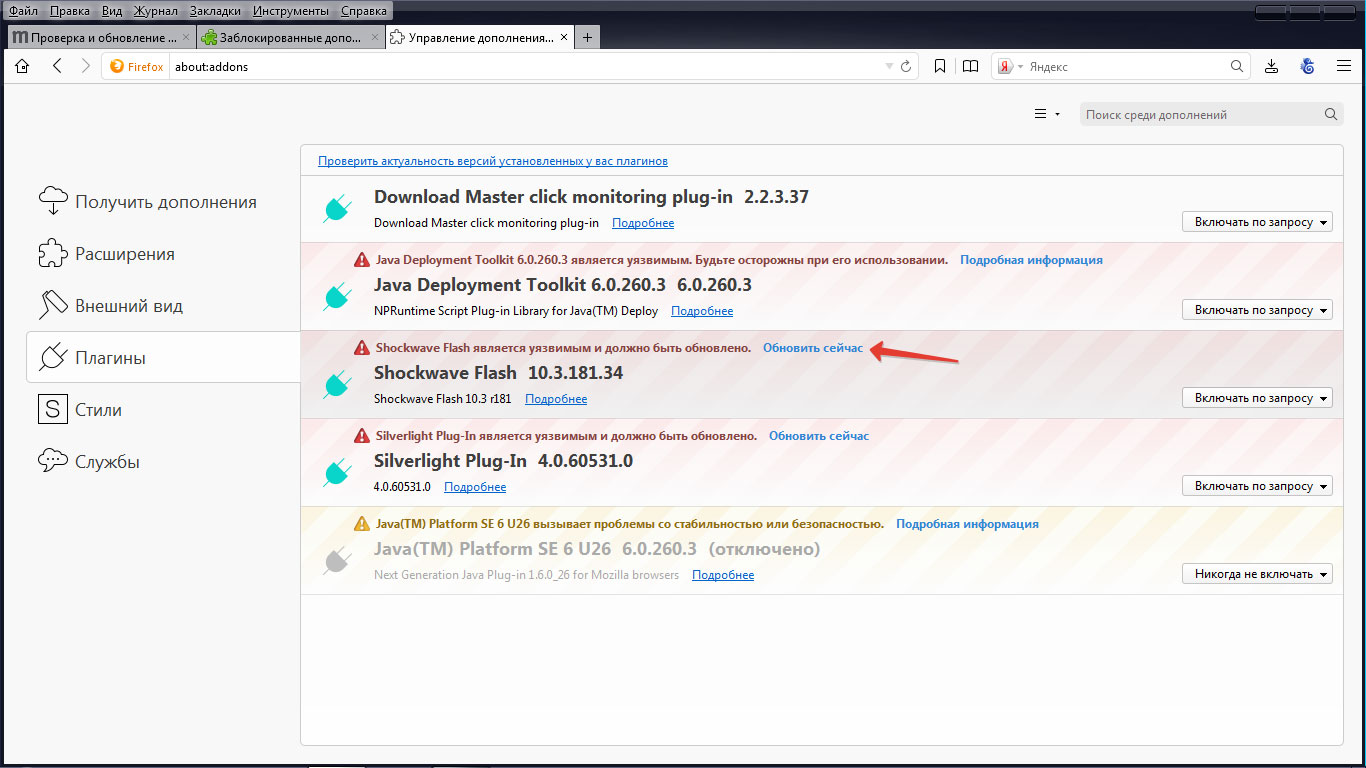Click 'Подробная информация' for Java Platform SE
This screenshot has height=768, width=1366.
pyautogui.click(x=967, y=524)
